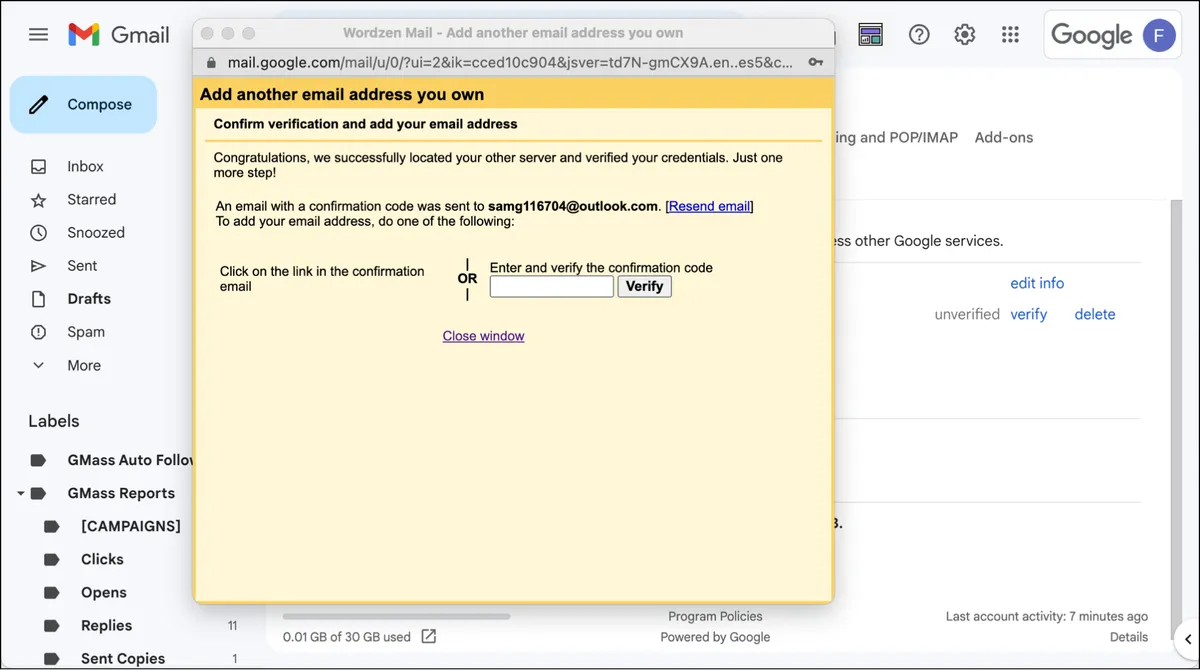Click the Google account avatar F

(1158, 36)
